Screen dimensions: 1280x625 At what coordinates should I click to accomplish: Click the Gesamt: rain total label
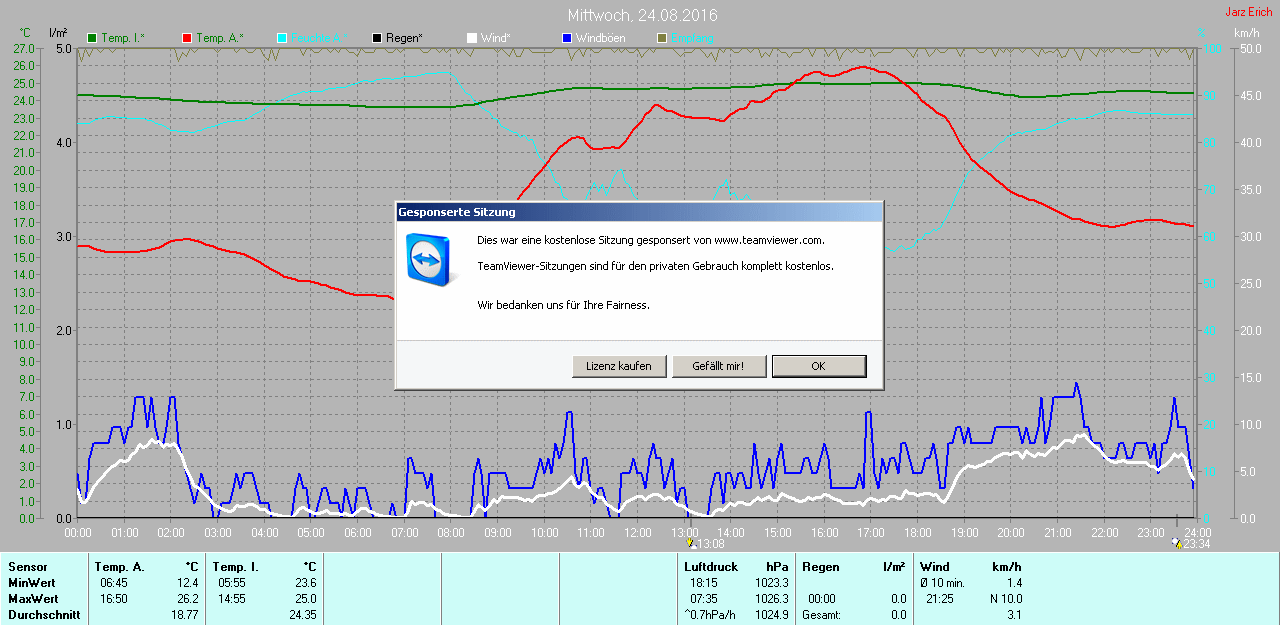pos(821,615)
